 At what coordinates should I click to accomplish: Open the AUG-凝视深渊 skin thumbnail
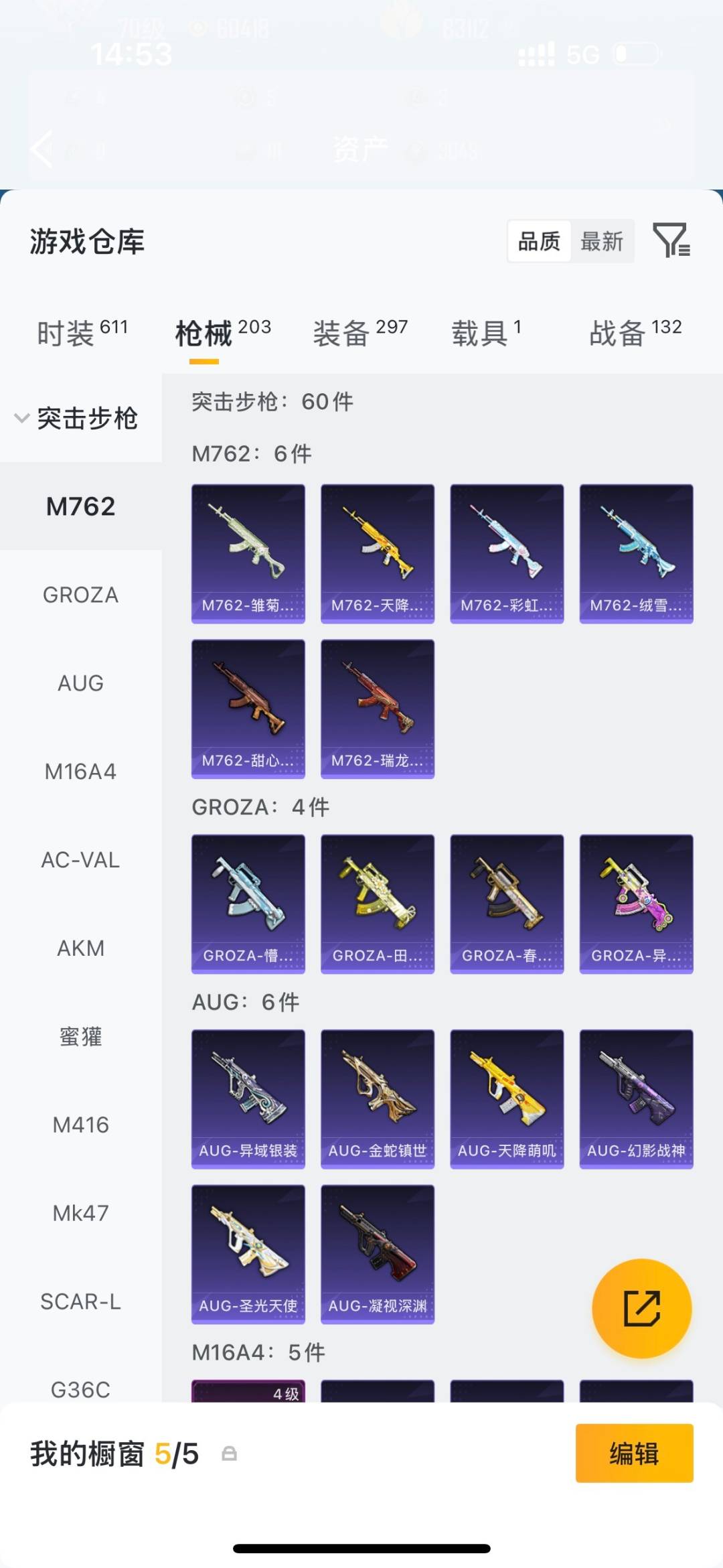(378, 1255)
